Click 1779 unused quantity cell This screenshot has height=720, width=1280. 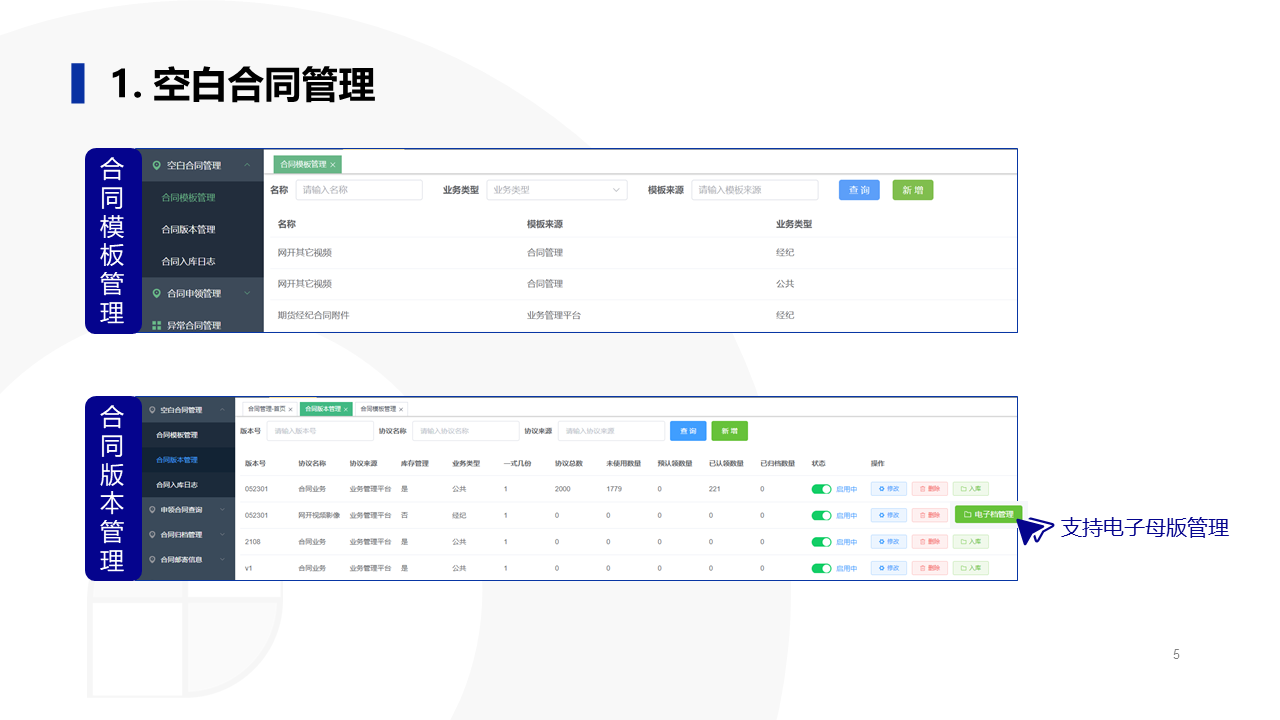pyautogui.click(x=614, y=489)
